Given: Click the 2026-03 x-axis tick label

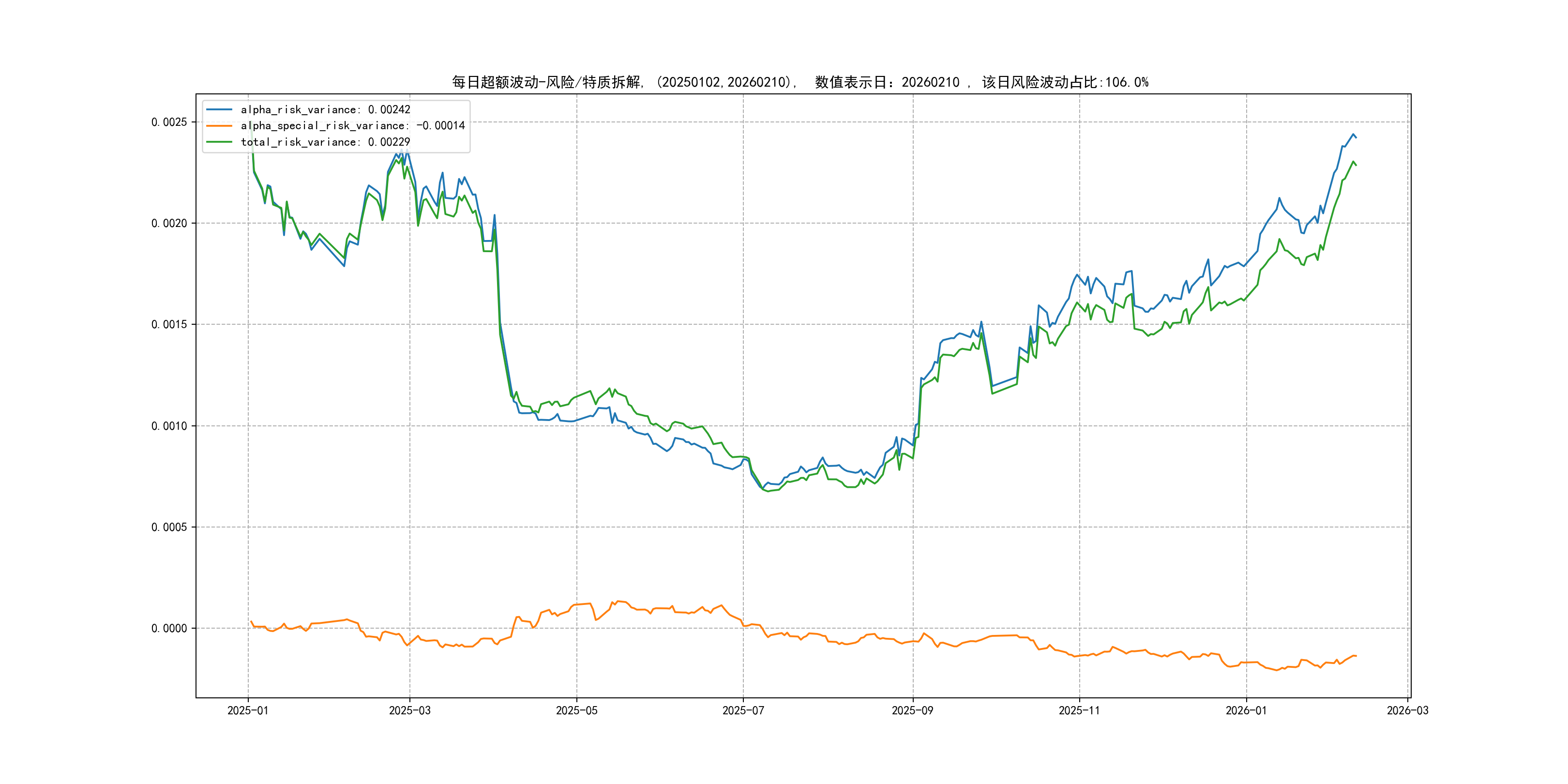Looking at the screenshot, I should [1407, 710].
